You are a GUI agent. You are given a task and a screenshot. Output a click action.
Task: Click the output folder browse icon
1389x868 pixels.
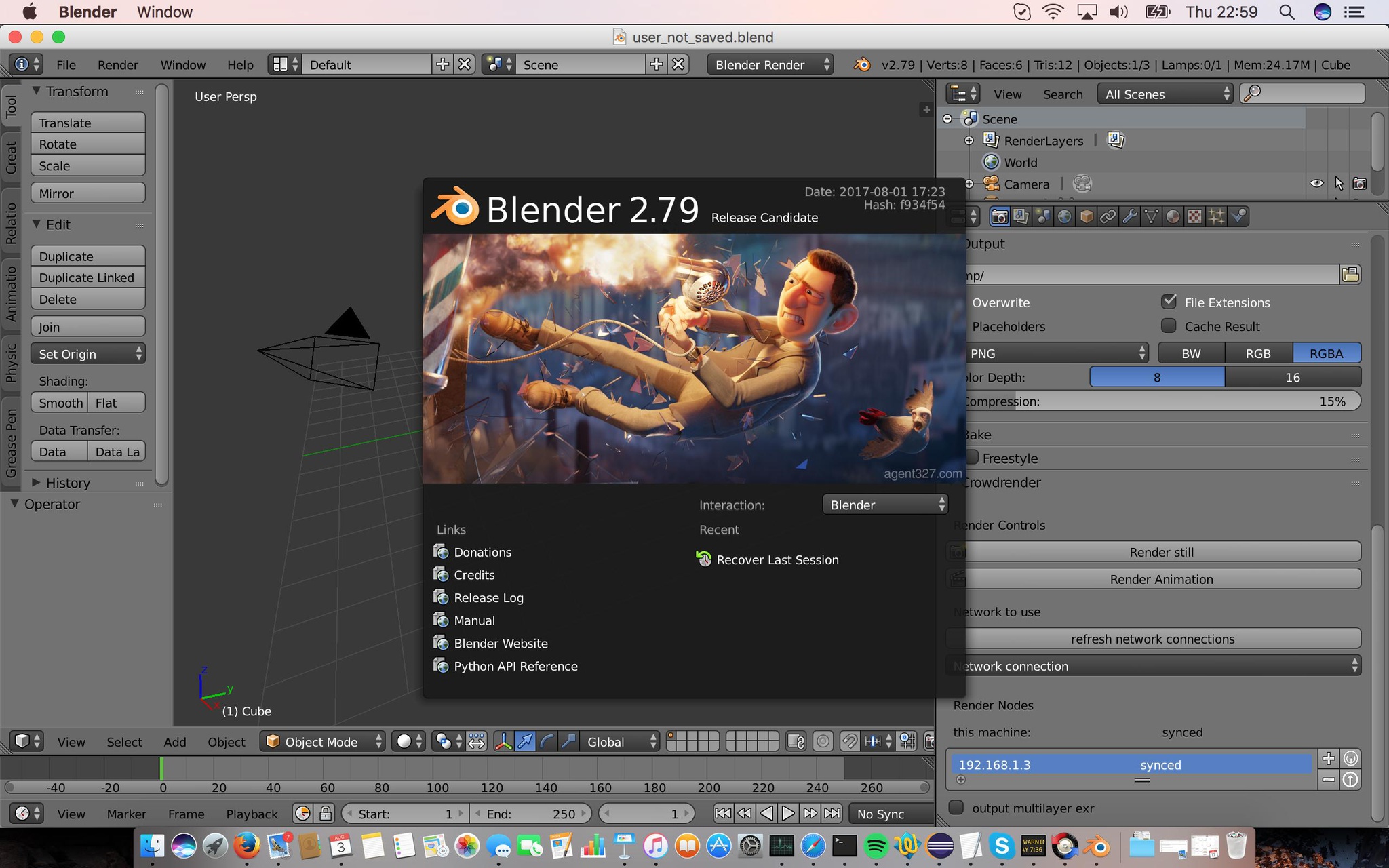tap(1350, 275)
